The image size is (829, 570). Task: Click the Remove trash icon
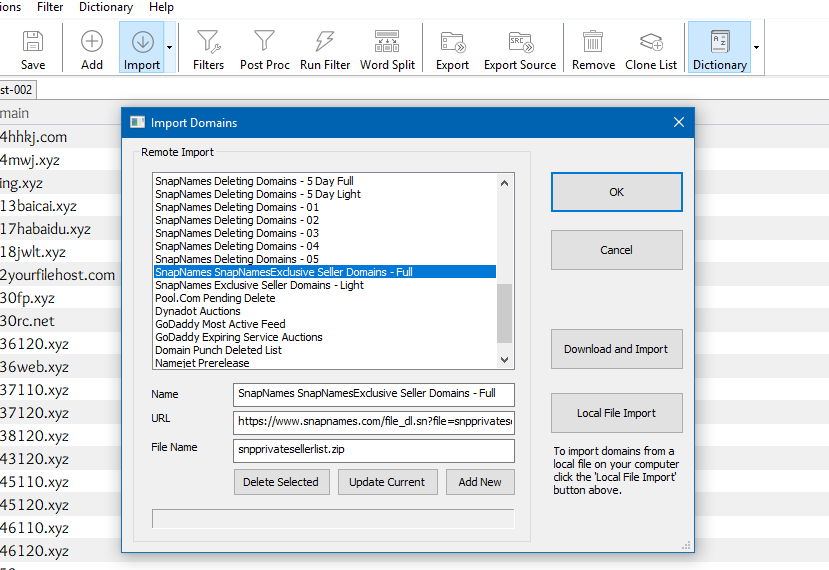pos(593,42)
